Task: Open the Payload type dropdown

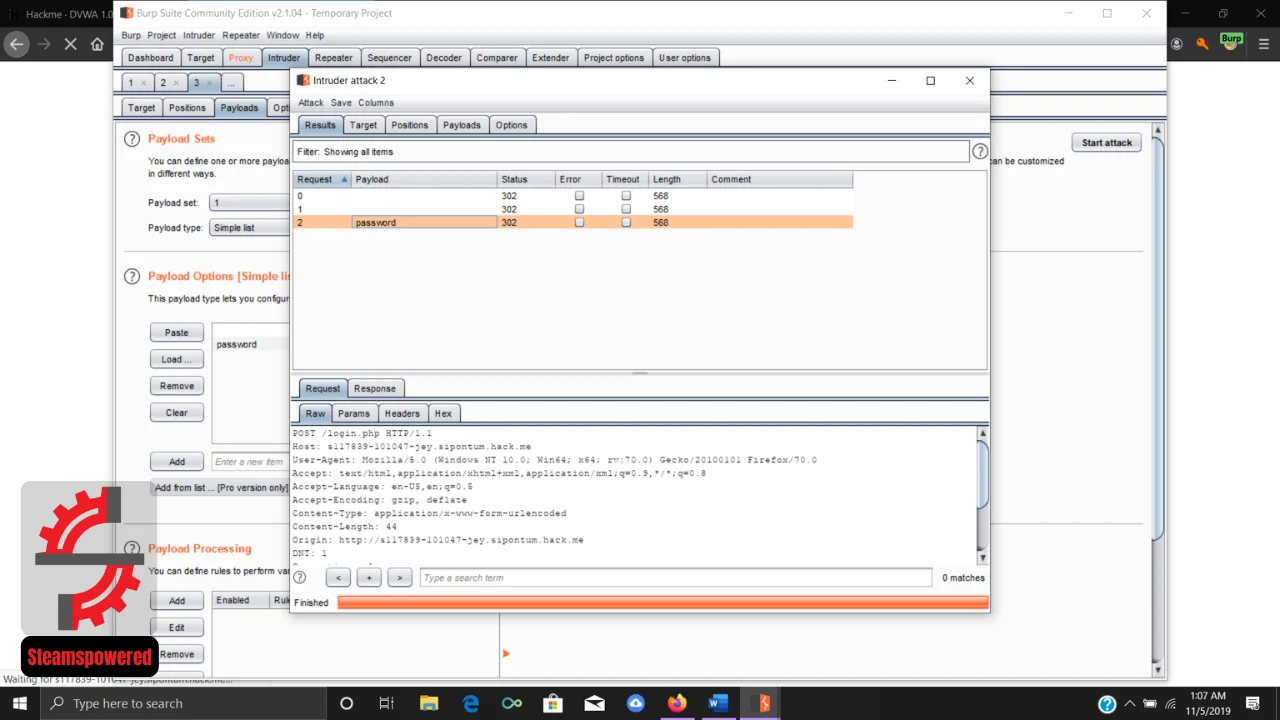Action: [249, 227]
